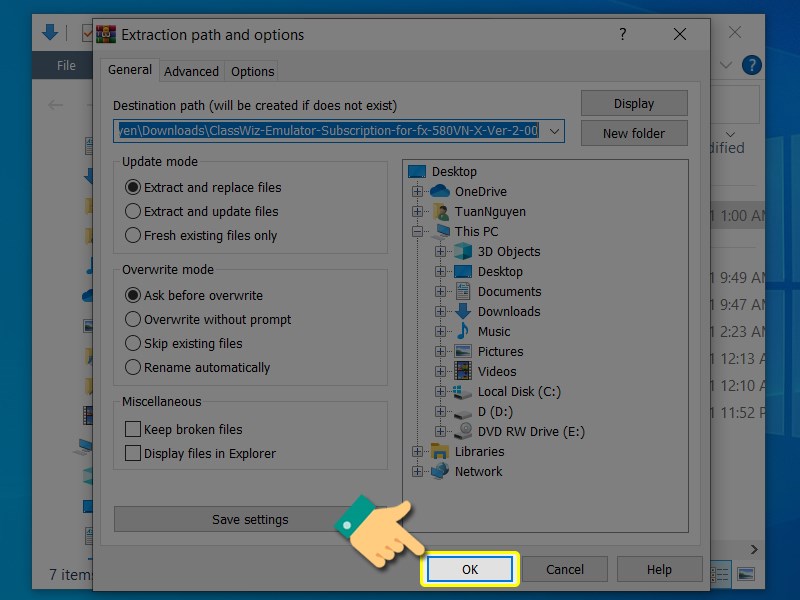Image resolution: width=800 pixels, height=600 pixels.
Task: Click the New folder button
Action: pos(634,133)
